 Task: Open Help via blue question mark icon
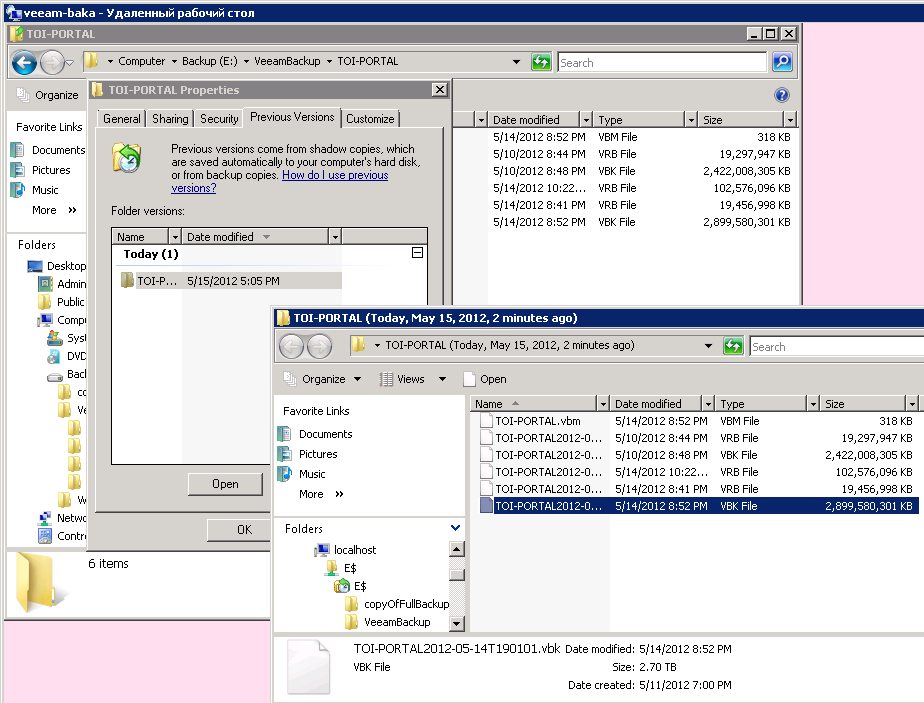[781, 95]
